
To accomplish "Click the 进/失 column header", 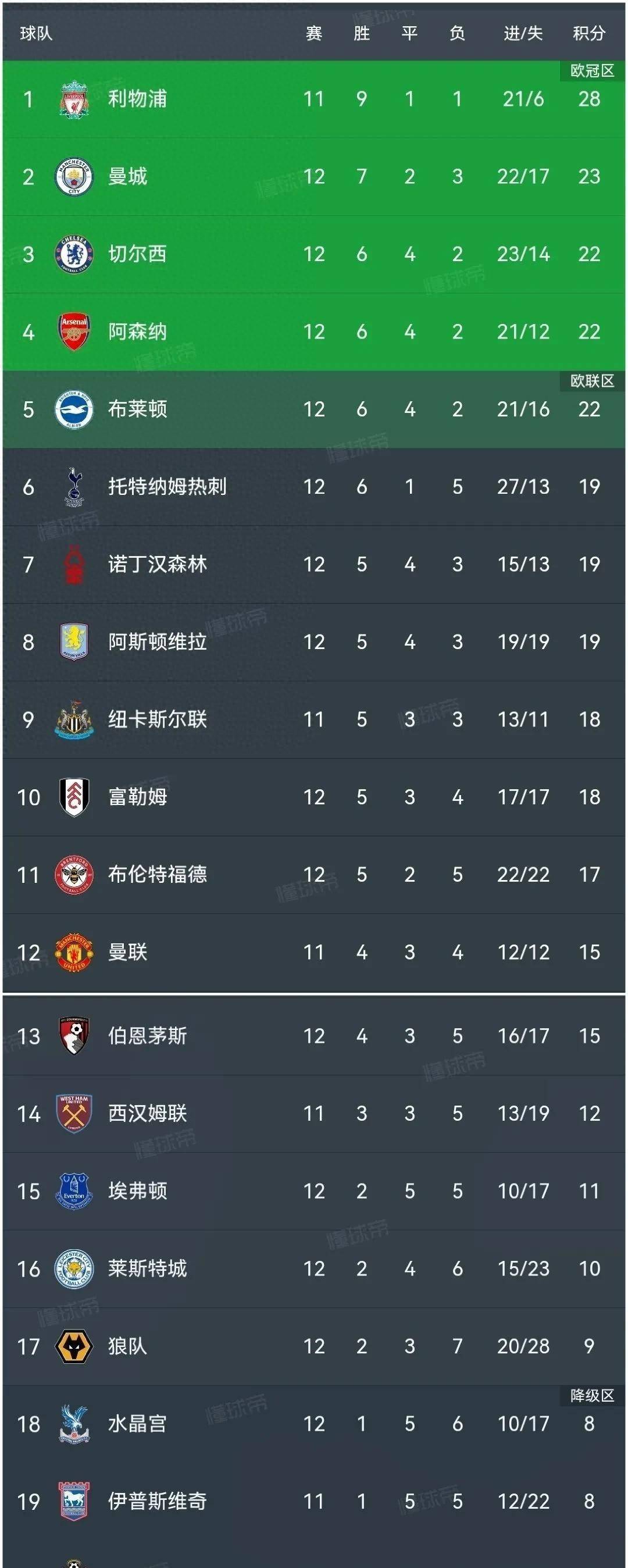I will pyautogui.click(x=522, y=35).
